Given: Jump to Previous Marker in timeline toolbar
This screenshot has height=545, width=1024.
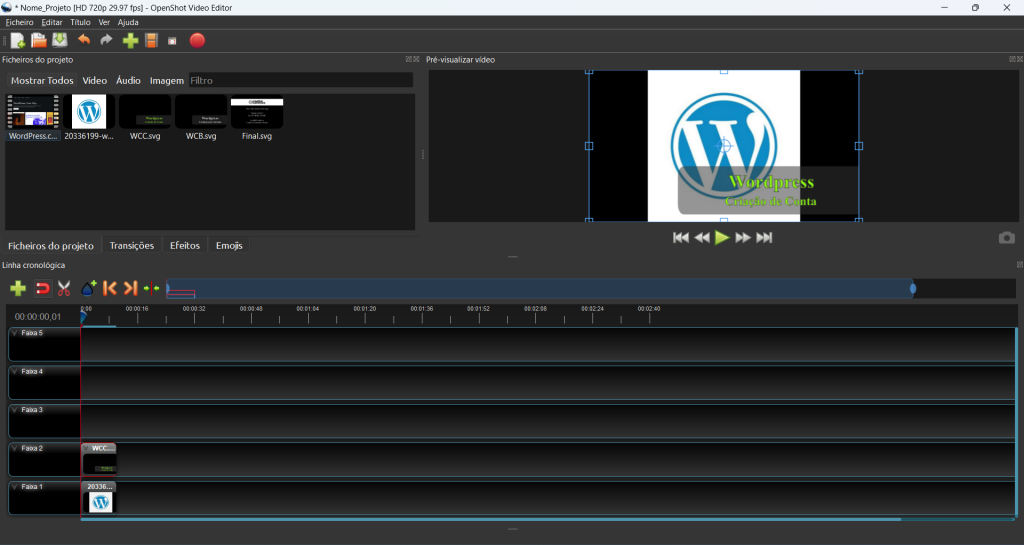Looking at the screenshot, I should click(x=110, y=288).
